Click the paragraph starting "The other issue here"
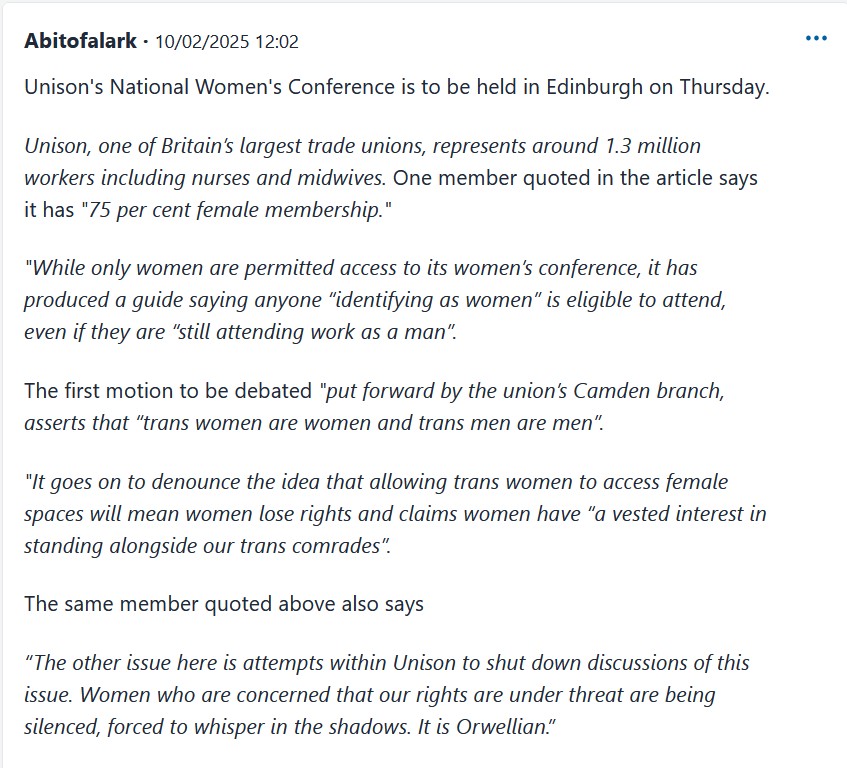 (386, 694)
